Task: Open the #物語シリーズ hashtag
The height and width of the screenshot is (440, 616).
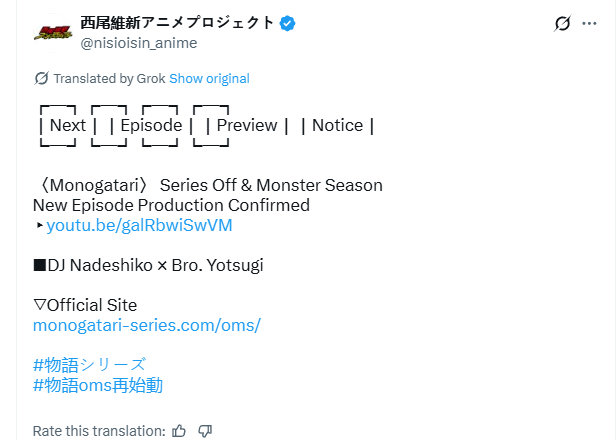Action: 89,364
